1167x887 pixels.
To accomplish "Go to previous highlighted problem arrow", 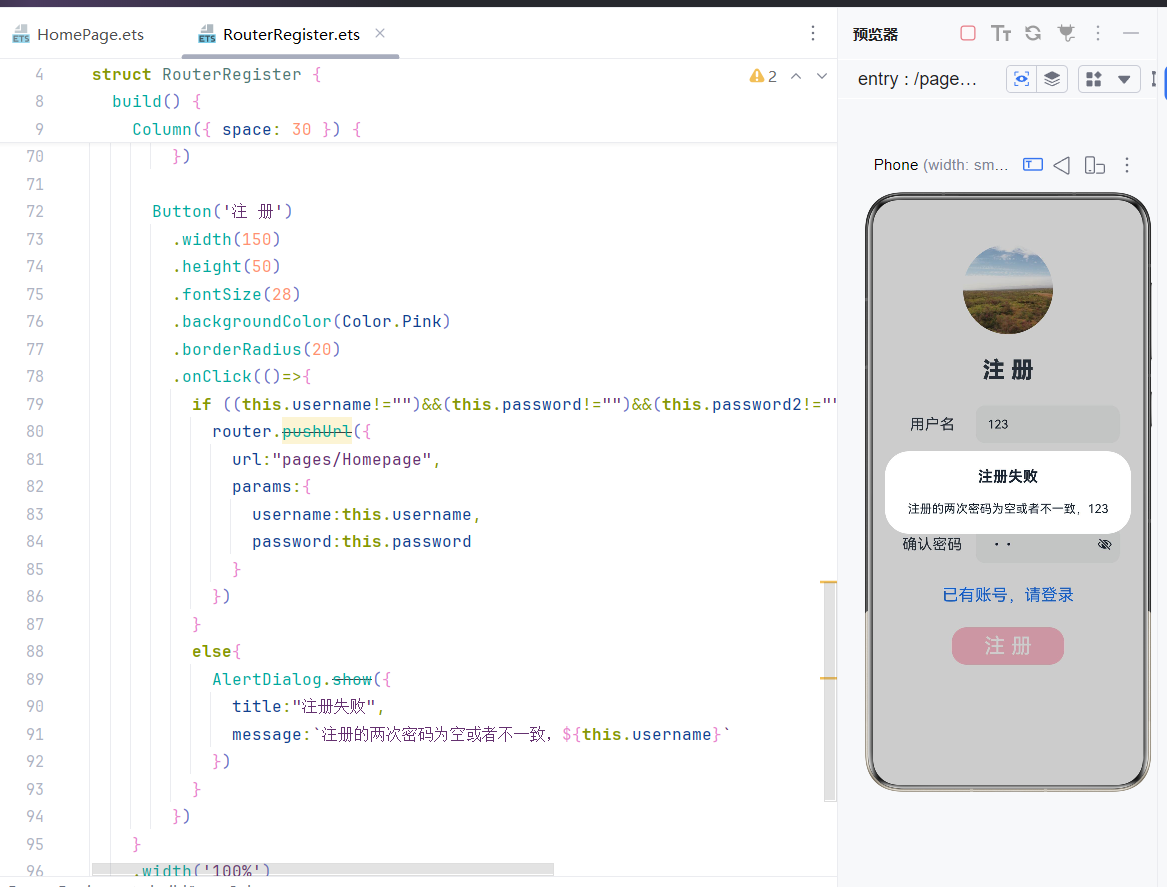I will tap(796, 76).
